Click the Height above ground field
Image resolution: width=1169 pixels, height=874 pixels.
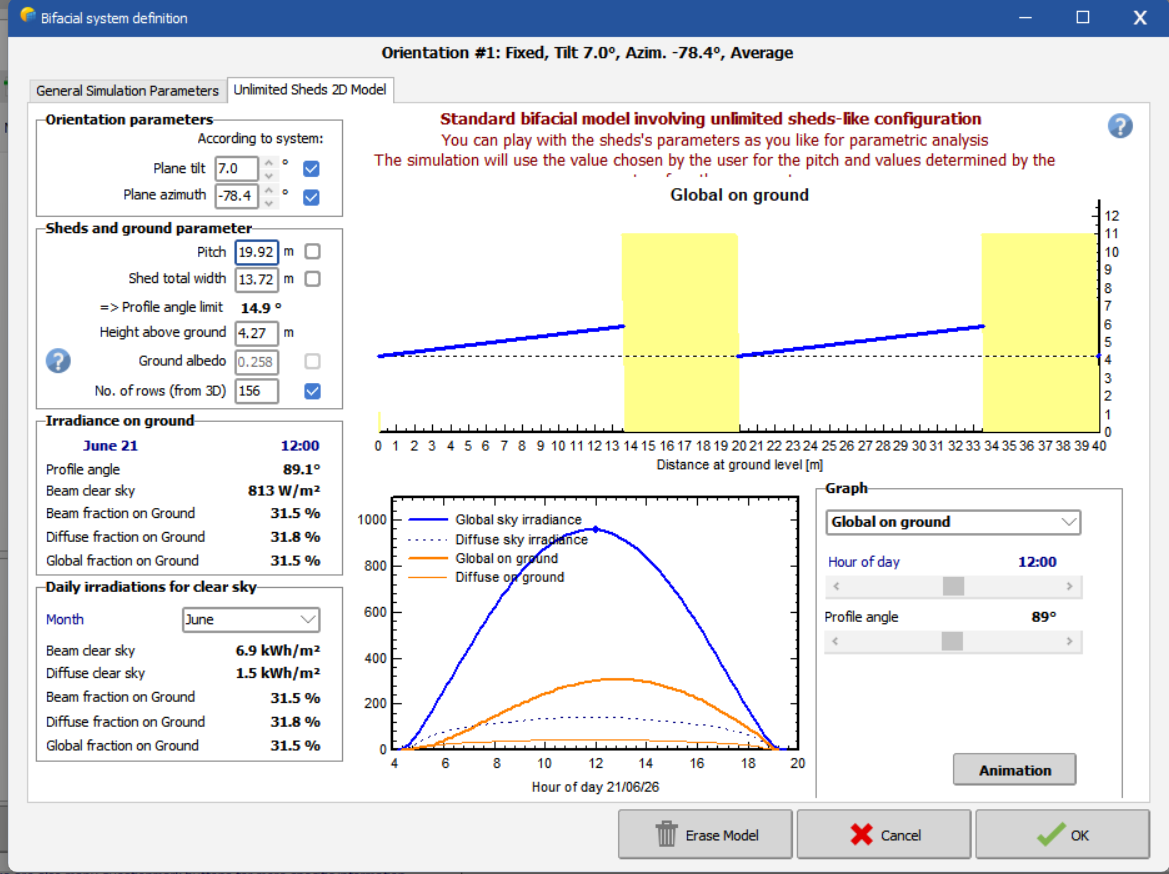[256, 333]
